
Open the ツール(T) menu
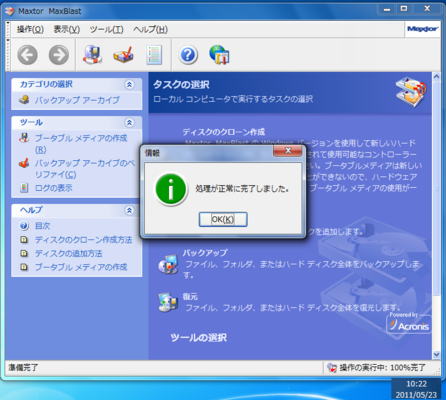point(106,29)
